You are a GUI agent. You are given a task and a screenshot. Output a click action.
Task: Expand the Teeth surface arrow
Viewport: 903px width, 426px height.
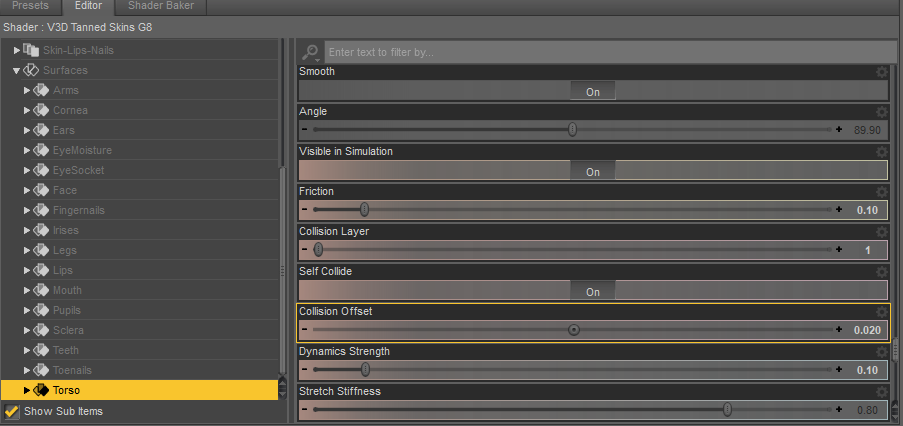[26, 350]
